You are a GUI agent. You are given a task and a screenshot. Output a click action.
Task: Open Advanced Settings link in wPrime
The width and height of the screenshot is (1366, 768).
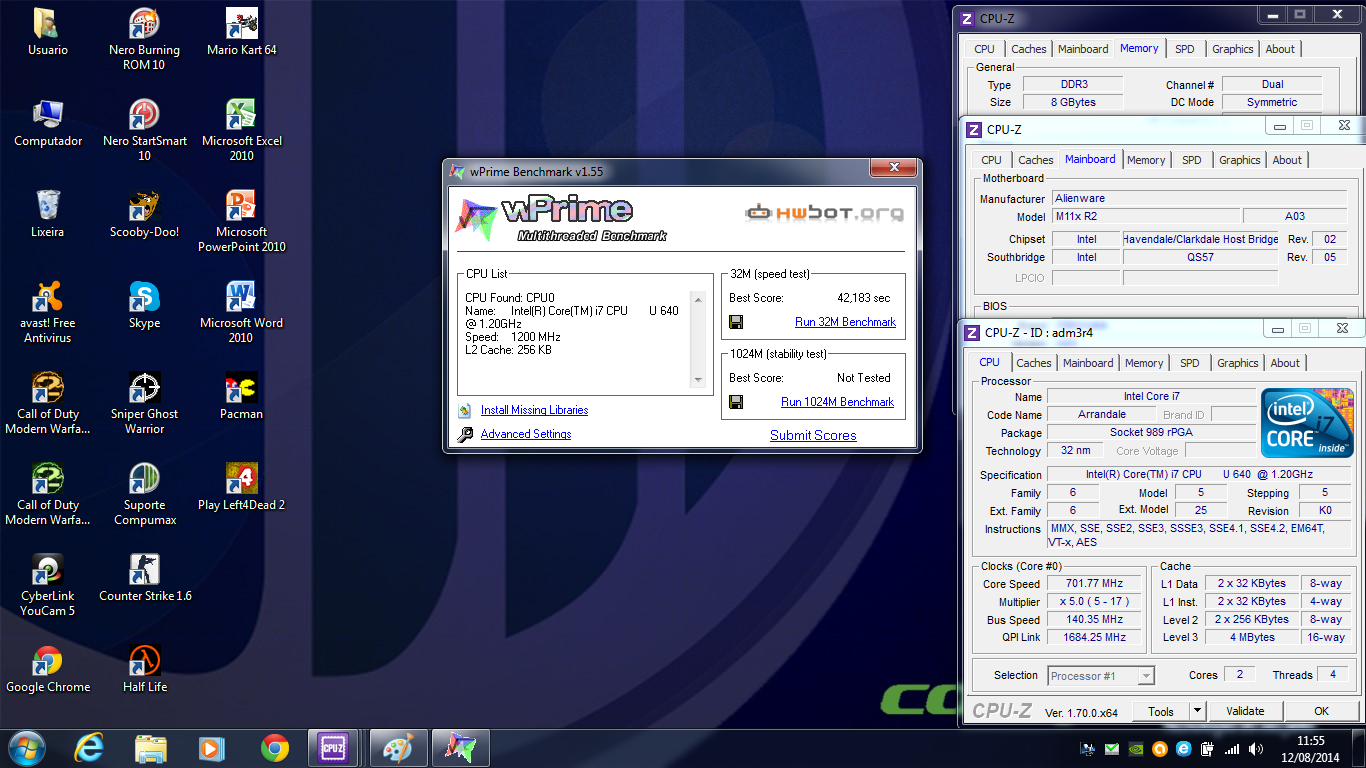pos(526,434)
